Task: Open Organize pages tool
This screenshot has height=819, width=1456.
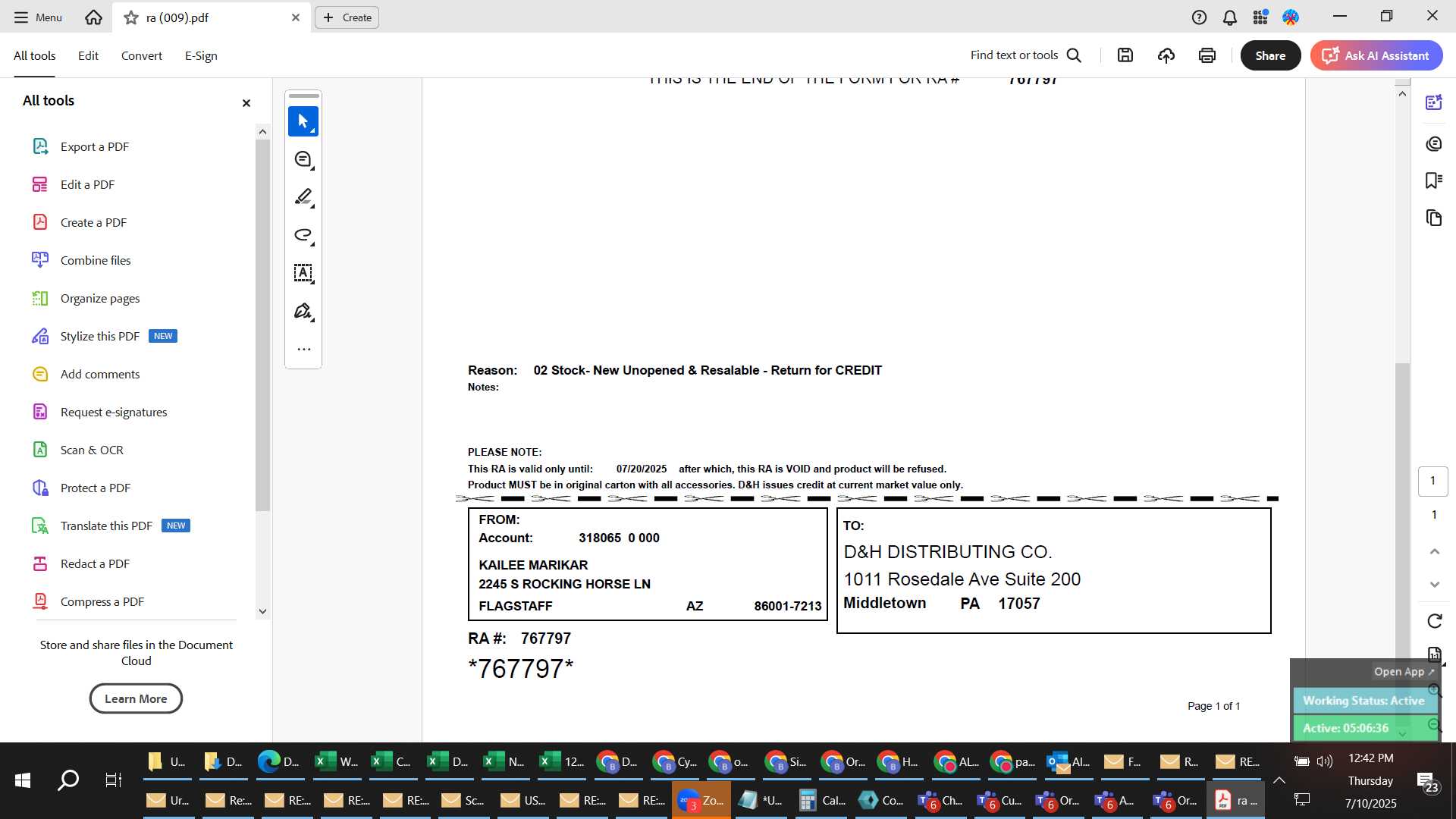Action: [100, 298]
